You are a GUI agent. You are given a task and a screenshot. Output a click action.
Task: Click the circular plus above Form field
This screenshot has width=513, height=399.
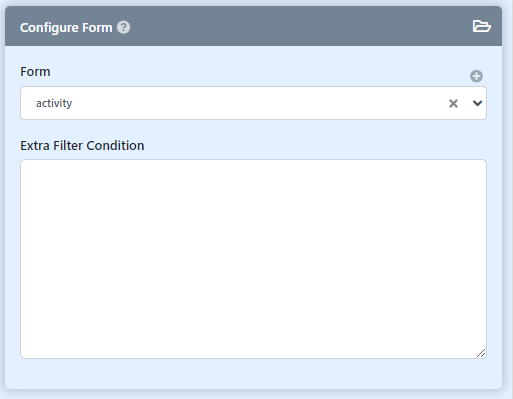(x=476, y=76)
